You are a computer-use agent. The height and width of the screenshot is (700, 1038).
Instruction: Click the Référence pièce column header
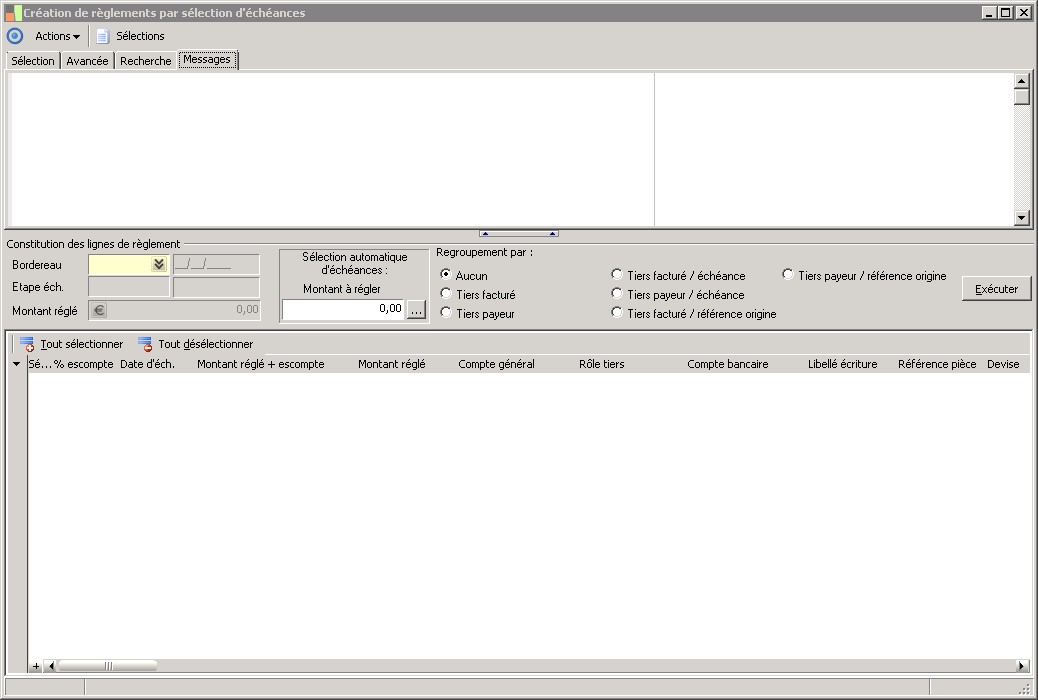coord(937,364)
